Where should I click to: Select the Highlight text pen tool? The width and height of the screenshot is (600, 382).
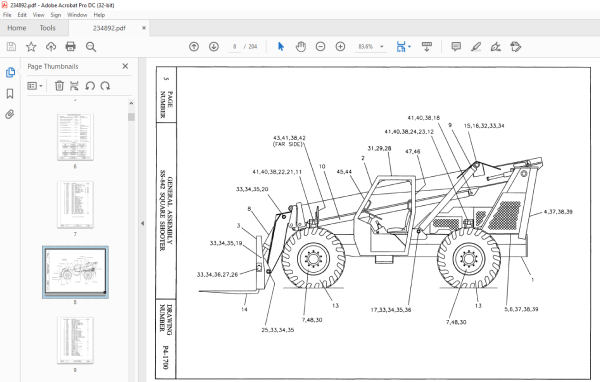coord(476,47)
